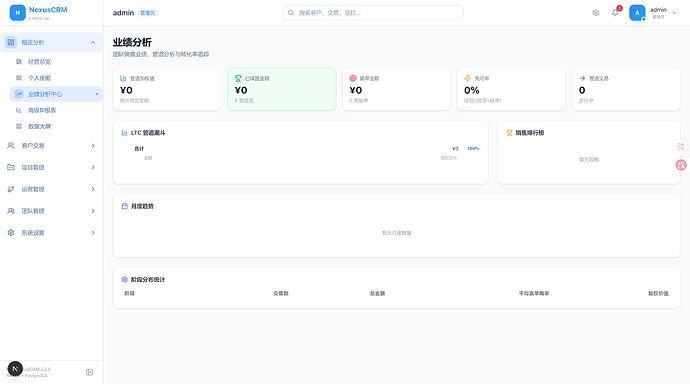Open the 个人座舱 sidebar item
690x384 pixels.
(x=56, y=78)
